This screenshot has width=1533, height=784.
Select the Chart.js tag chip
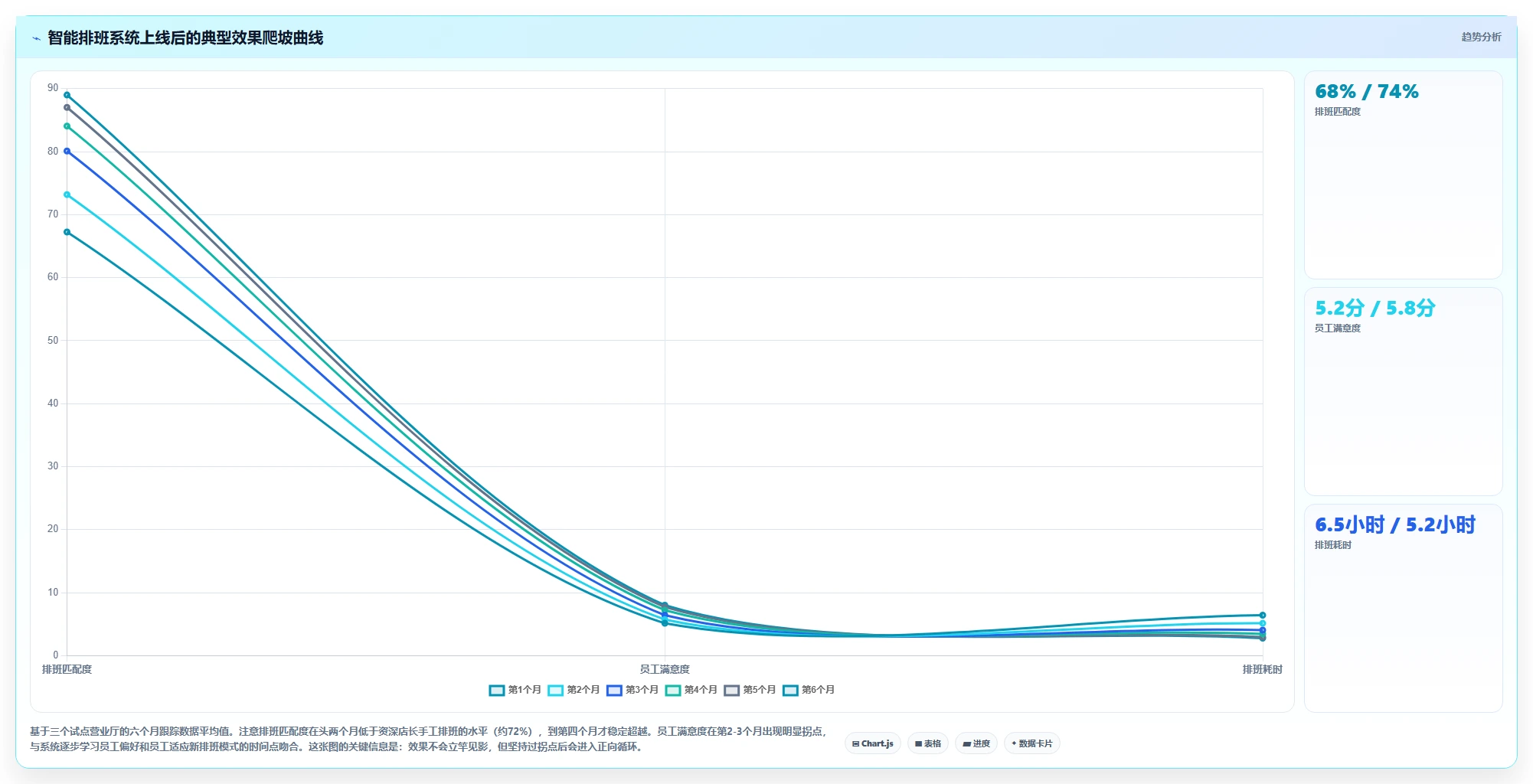(x=873, y=743)
